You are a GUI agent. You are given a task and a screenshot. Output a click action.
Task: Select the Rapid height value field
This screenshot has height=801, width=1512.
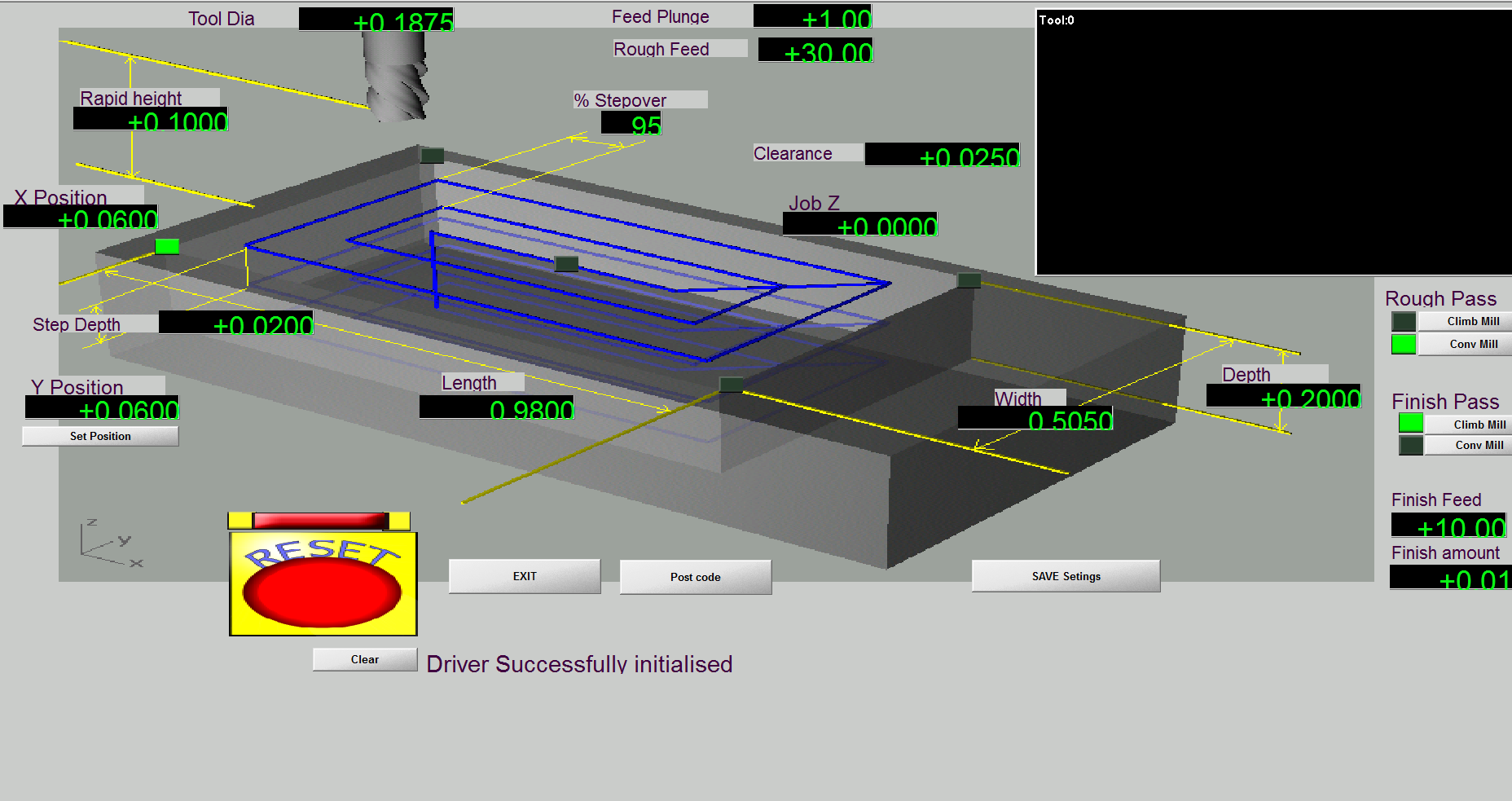click(x=151, y=119)
